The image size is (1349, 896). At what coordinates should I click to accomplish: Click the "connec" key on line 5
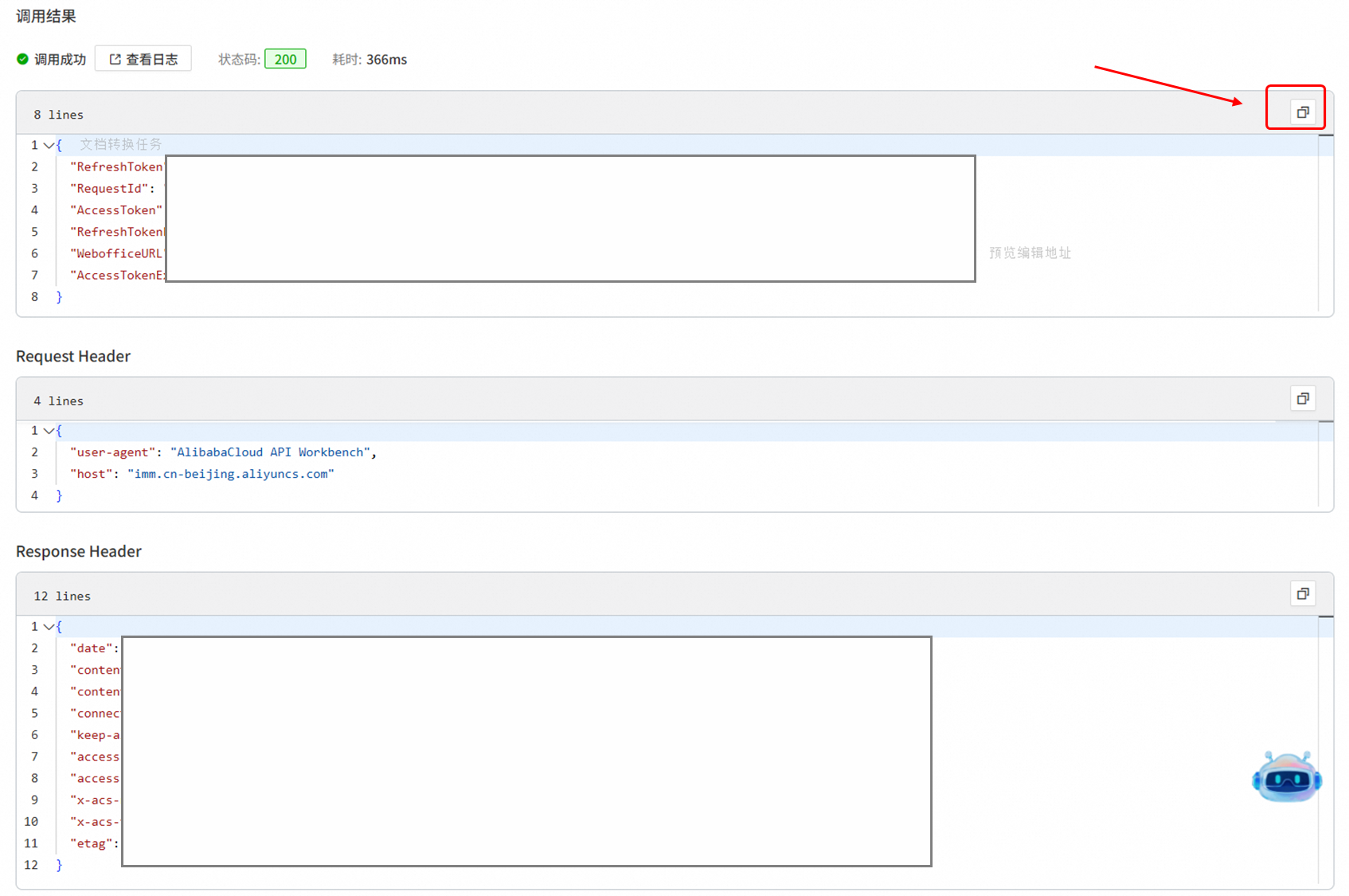(95, 714)
